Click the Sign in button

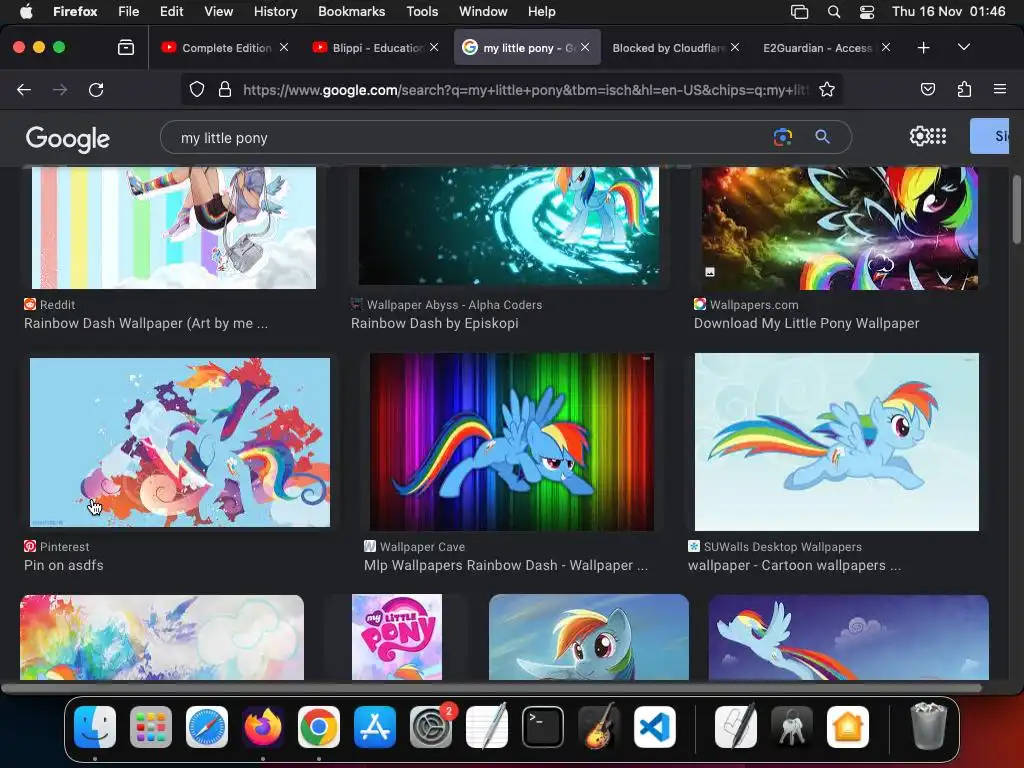(x=990, y=136)
